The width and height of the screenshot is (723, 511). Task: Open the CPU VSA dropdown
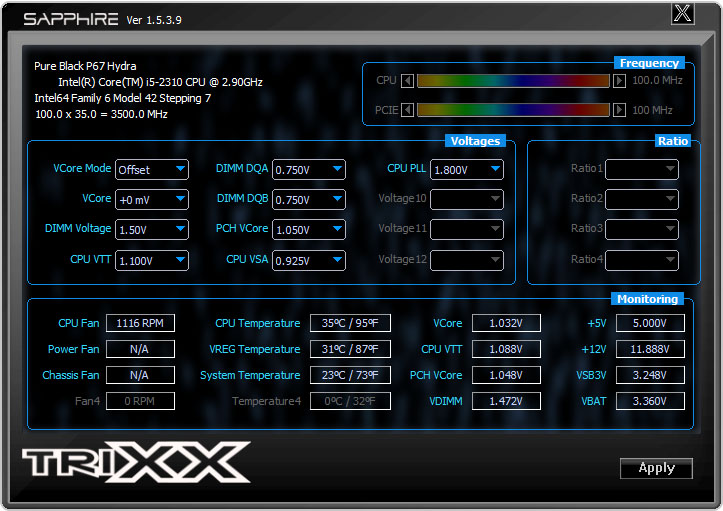coord(308,260)
